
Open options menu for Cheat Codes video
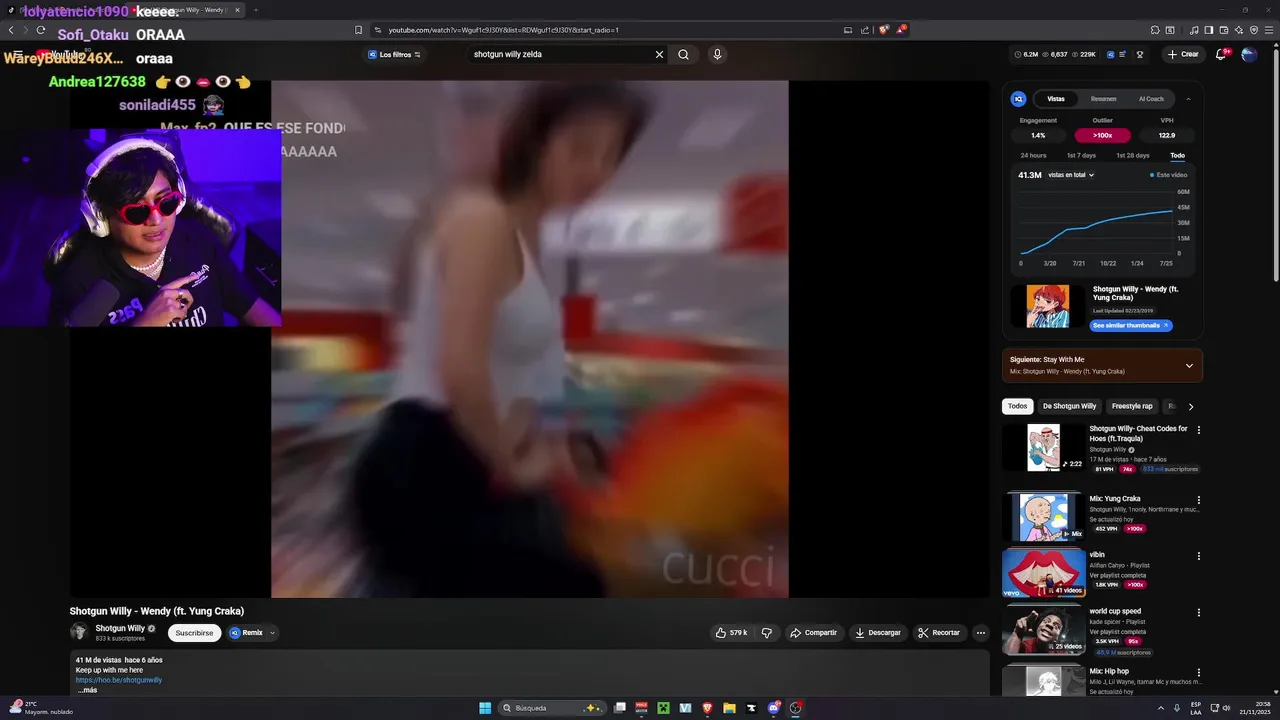(1198, 430)
